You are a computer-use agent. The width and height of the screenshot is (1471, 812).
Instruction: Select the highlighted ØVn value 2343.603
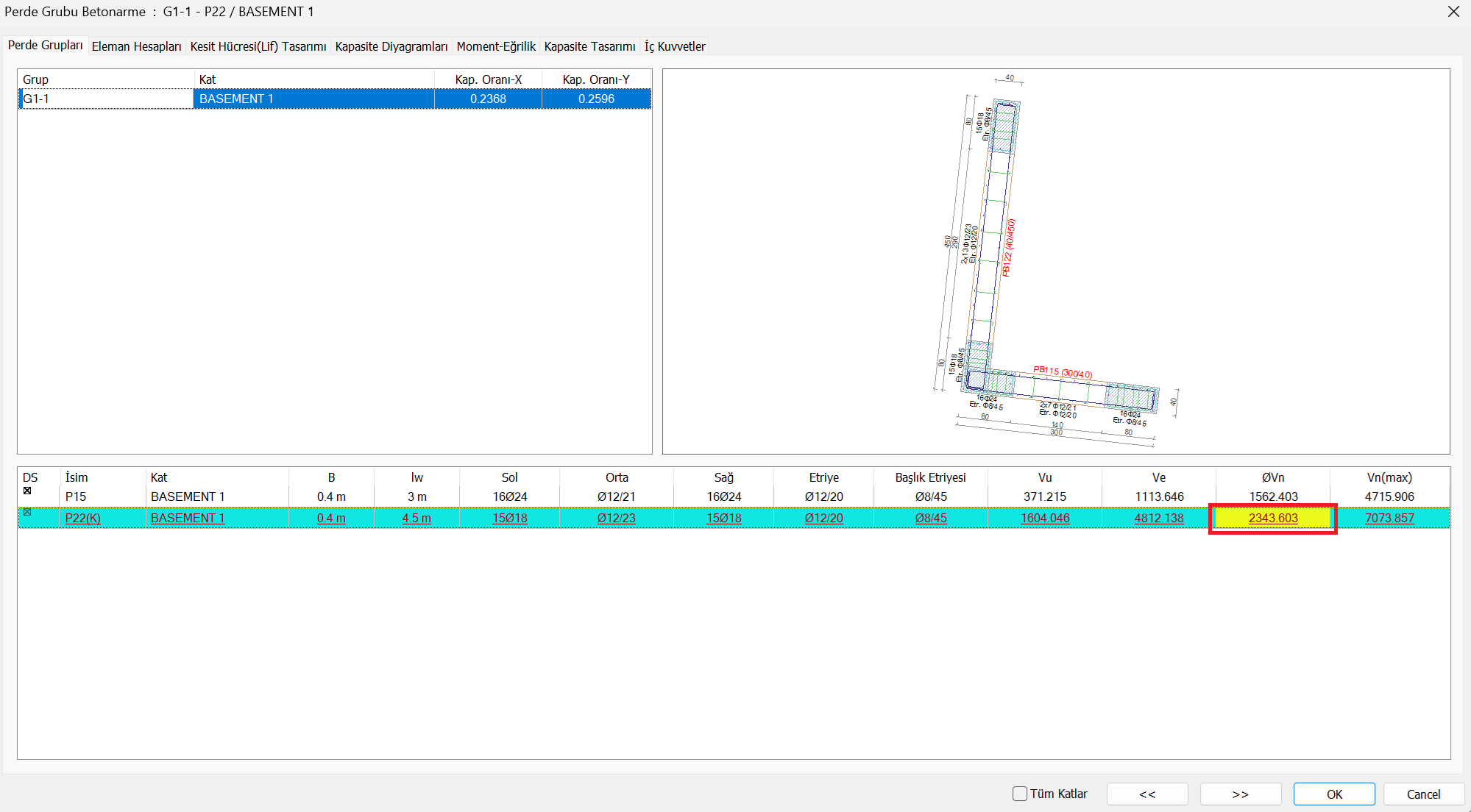click(1272, 519)
